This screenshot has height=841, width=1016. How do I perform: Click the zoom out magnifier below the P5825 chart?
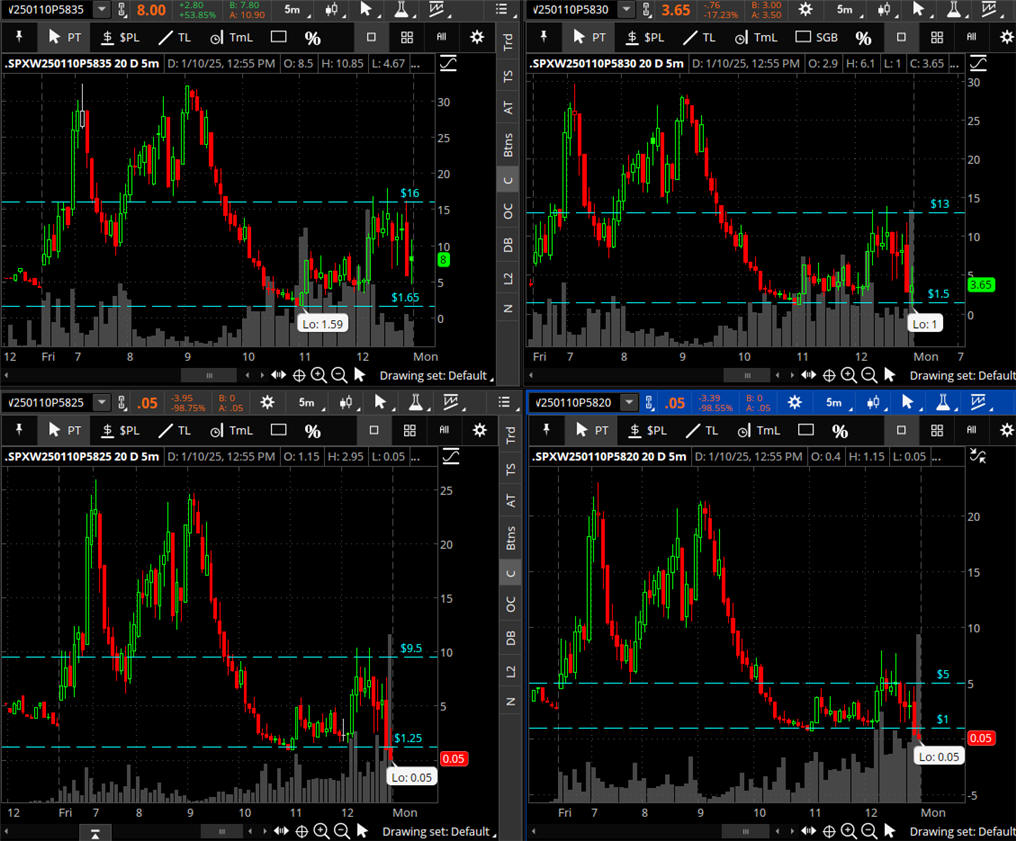coord(340,831)
